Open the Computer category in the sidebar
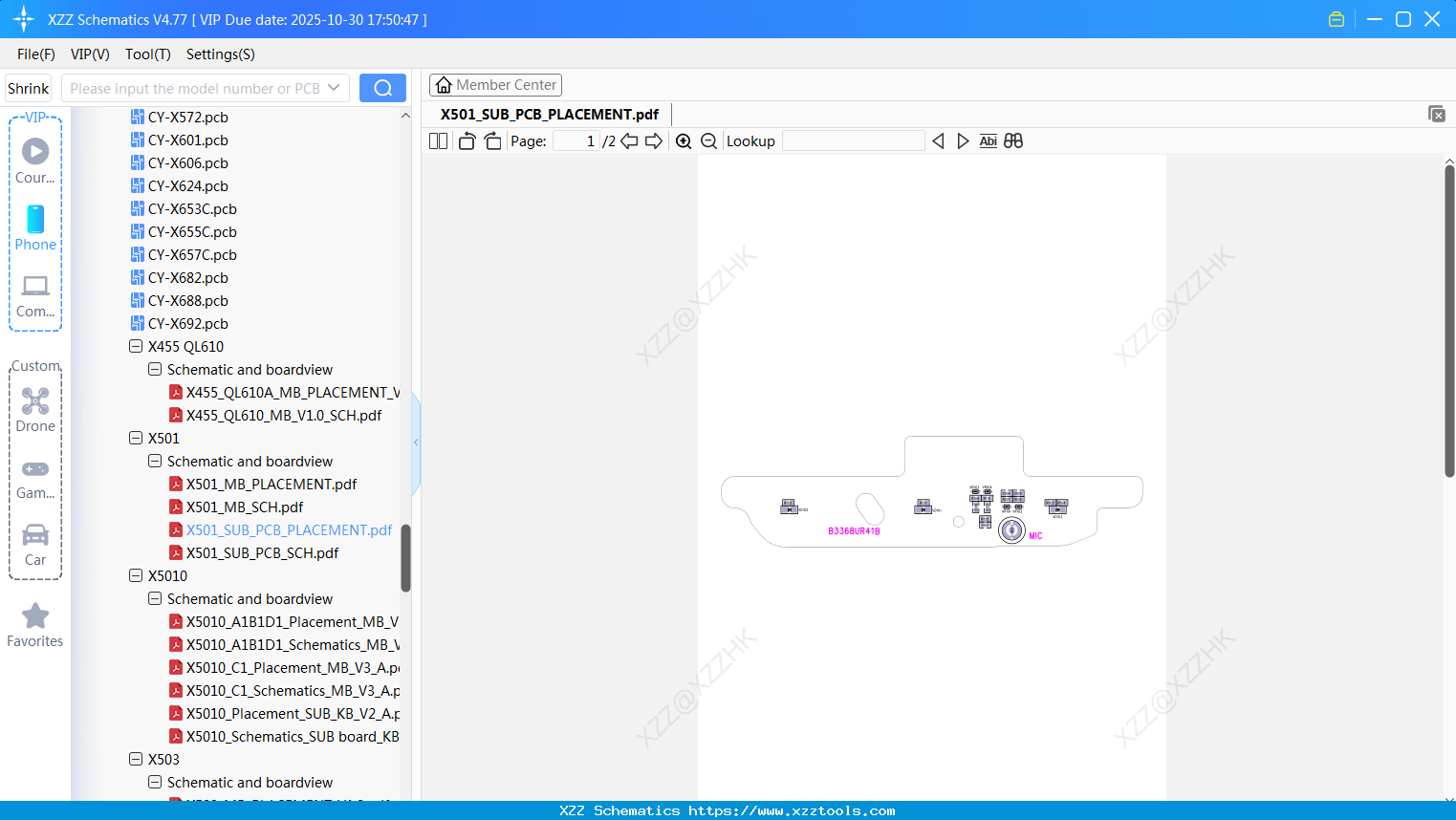Image resolution: width=1456 pixels, height=820 pixels. [x=35, y=295]
